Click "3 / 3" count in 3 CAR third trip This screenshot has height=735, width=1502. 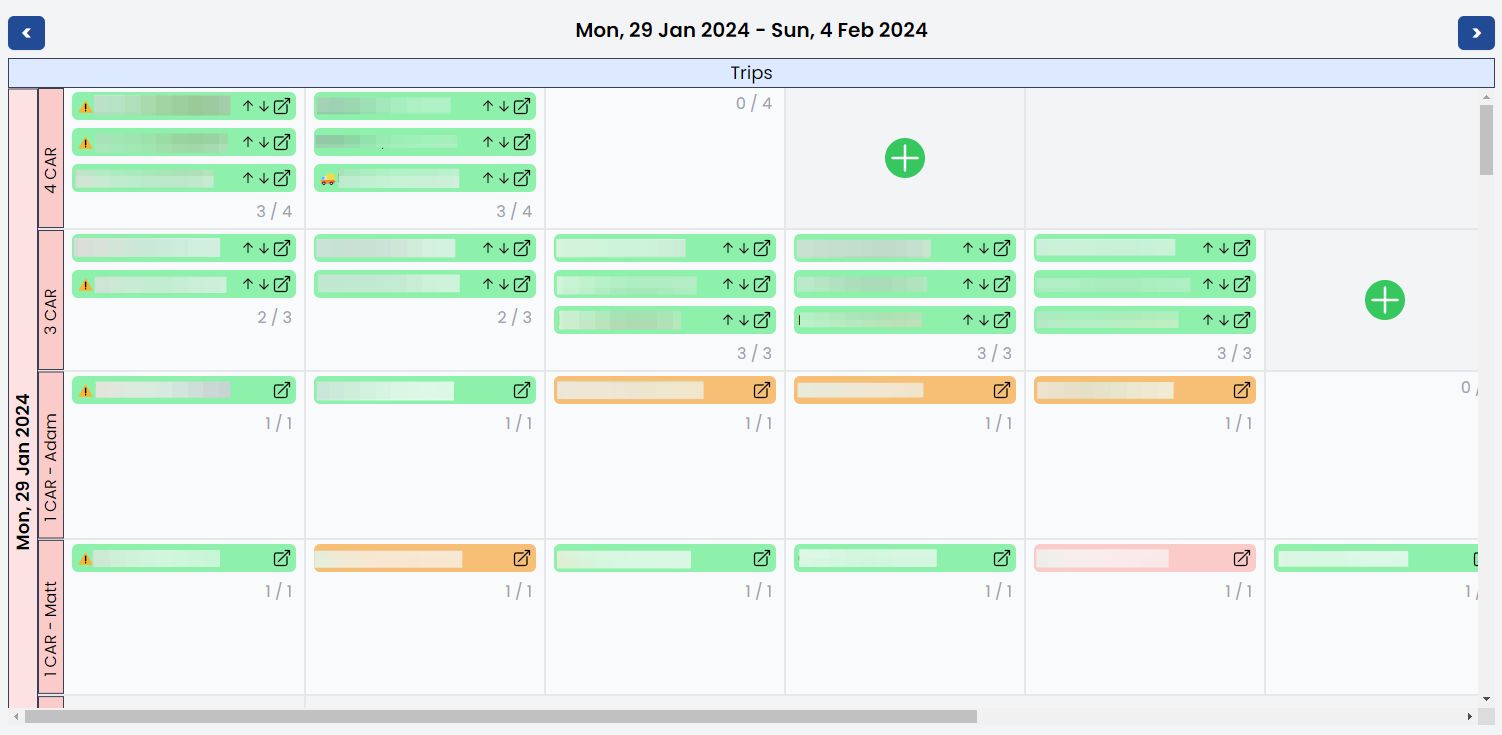[x=755, y=353]
